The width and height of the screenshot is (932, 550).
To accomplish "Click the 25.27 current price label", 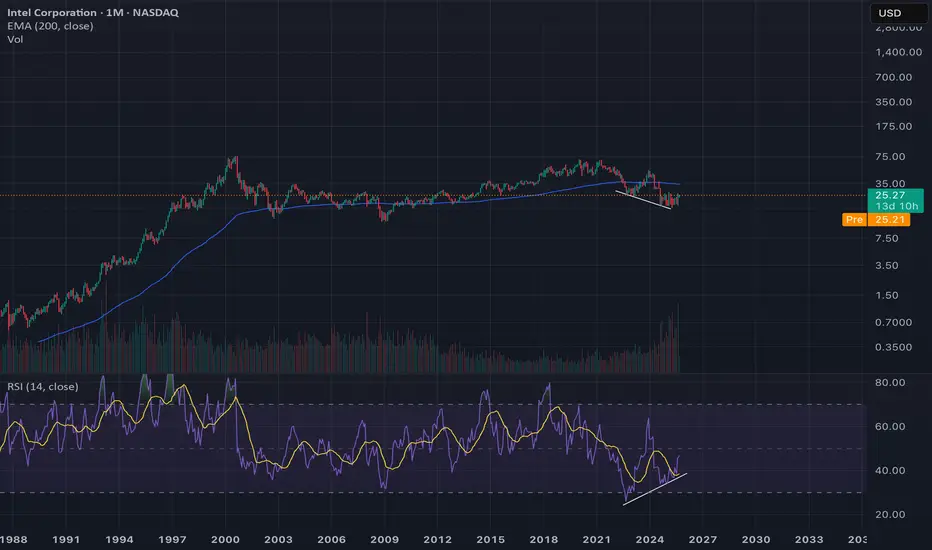I will (x=895, y=200).
